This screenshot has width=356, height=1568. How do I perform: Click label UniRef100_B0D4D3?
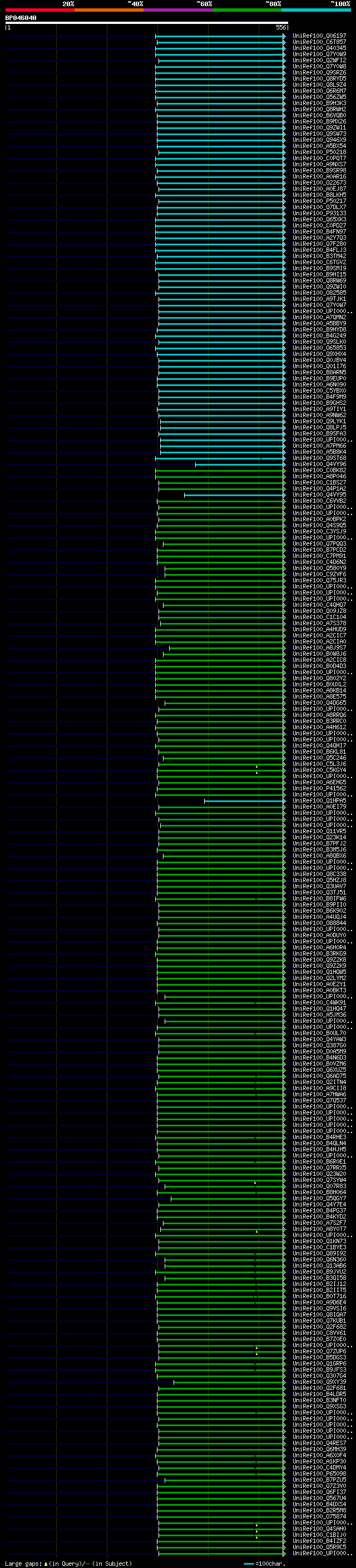point(319,666)
